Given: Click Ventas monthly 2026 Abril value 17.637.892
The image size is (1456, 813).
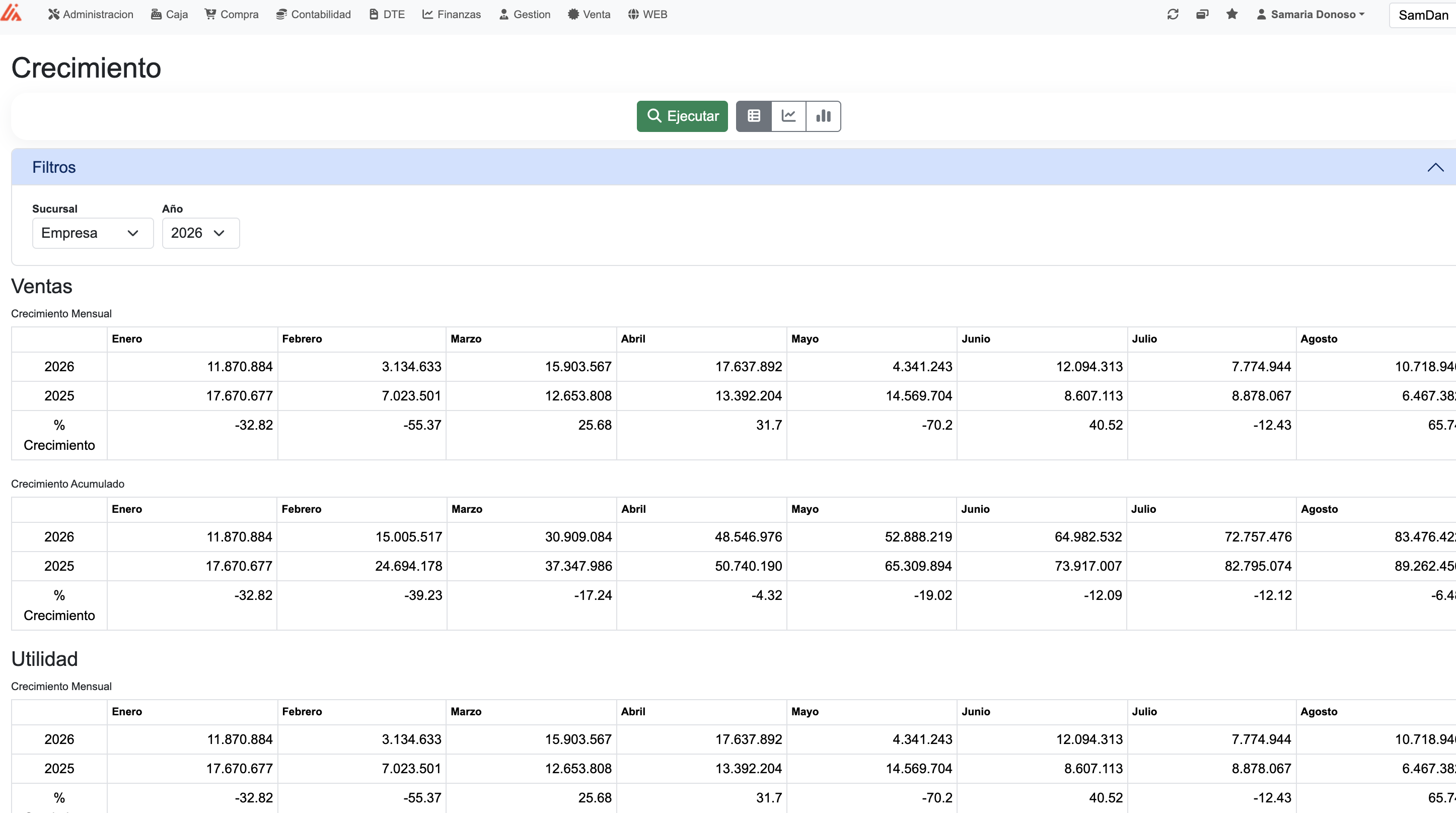Looking at the screenshot, I should click(748, 366).
